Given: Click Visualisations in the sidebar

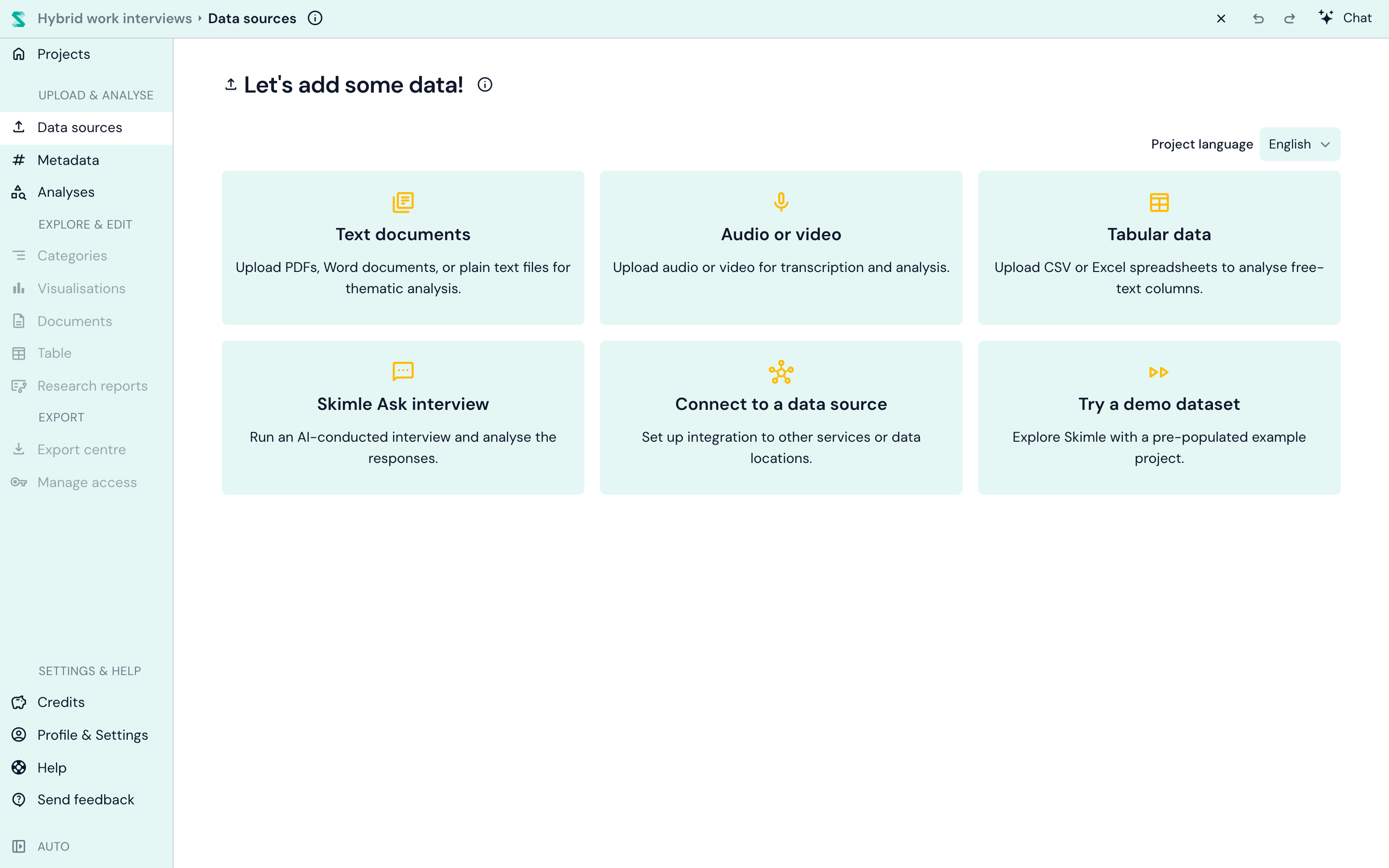Looking at the screenshot, I should click(86, 288).
